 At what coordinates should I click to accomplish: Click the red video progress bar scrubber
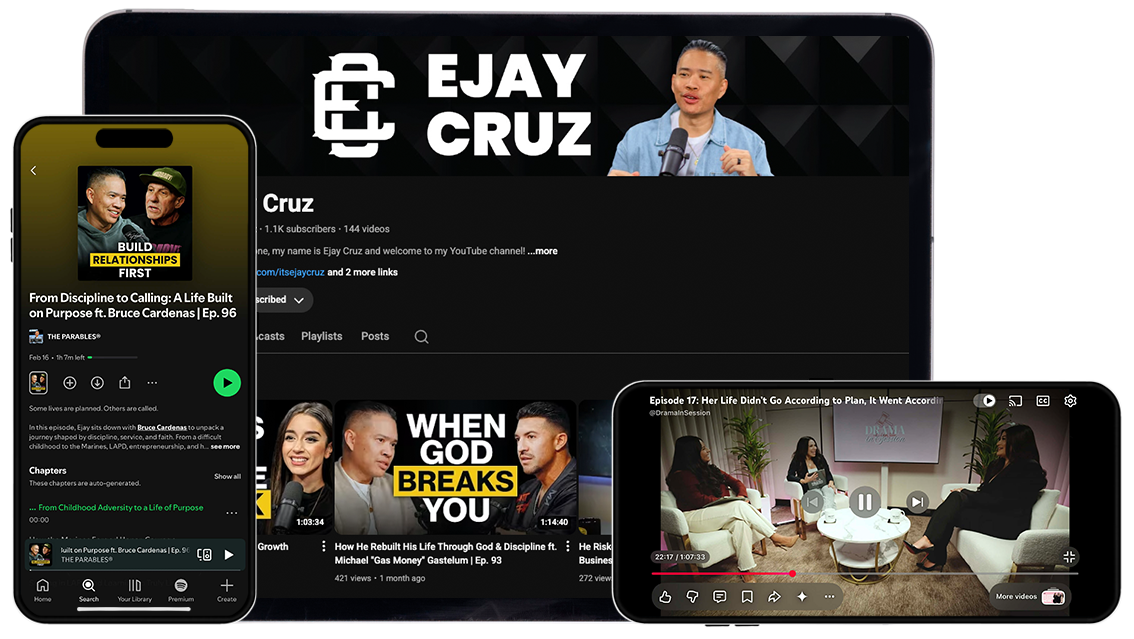(x=792, y=574)
